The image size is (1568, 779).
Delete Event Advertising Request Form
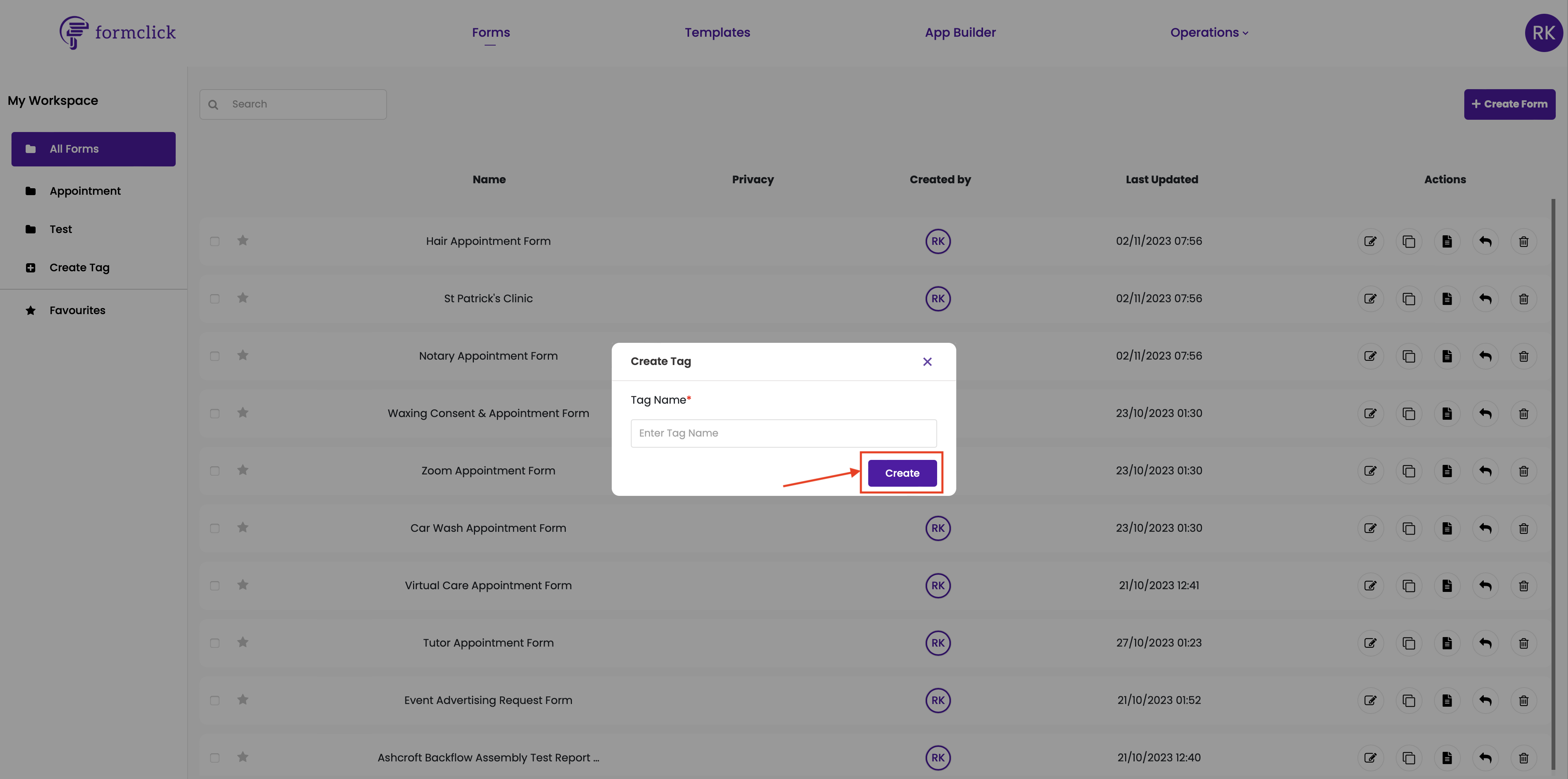click(x=1524, y=701)
